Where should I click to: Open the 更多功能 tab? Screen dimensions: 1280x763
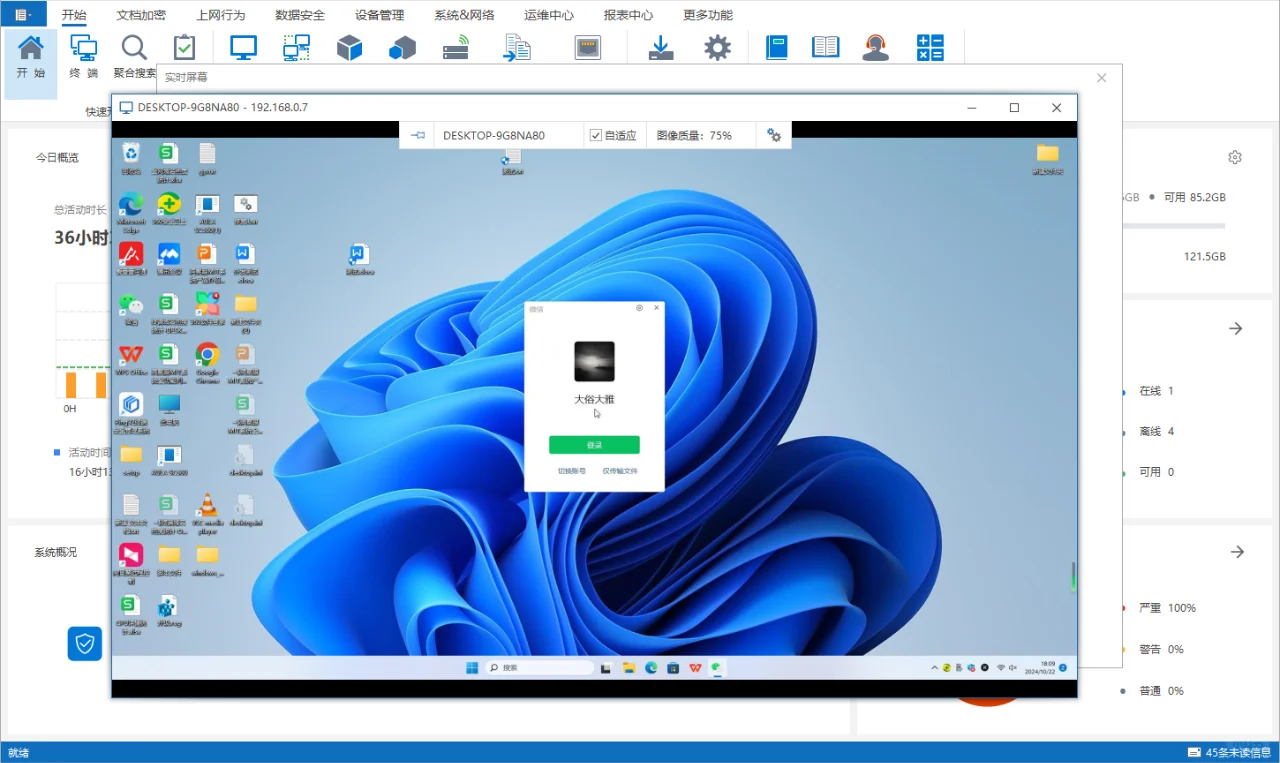tap(708, 15)
